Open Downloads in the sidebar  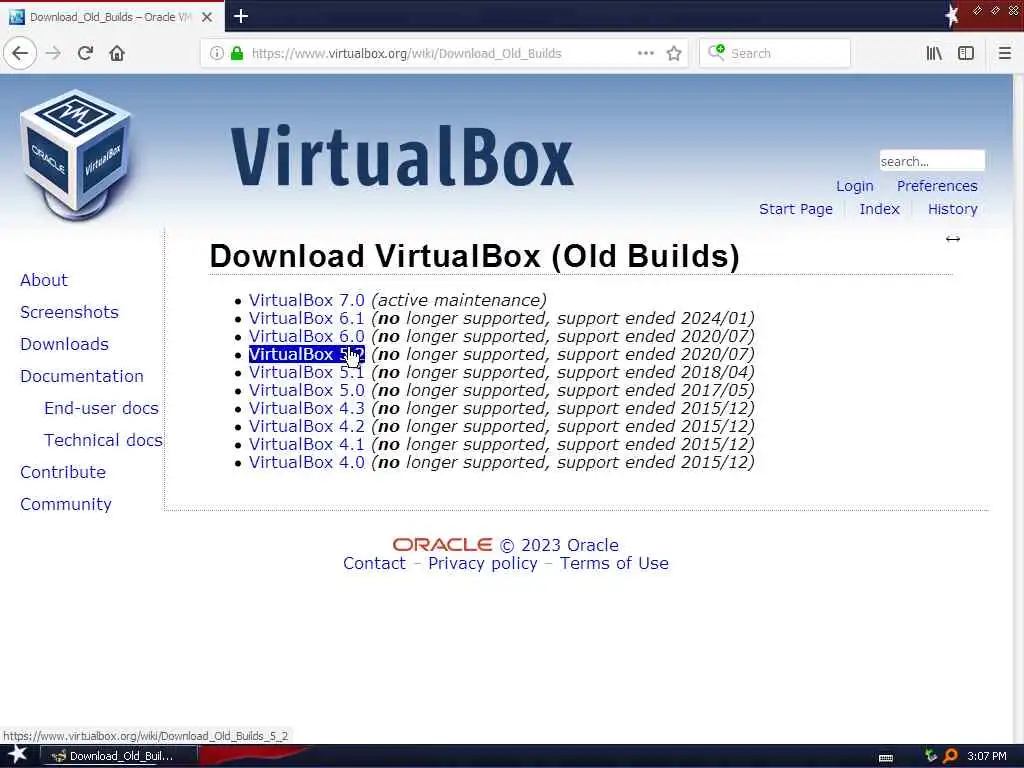click(x=64, y=344)
